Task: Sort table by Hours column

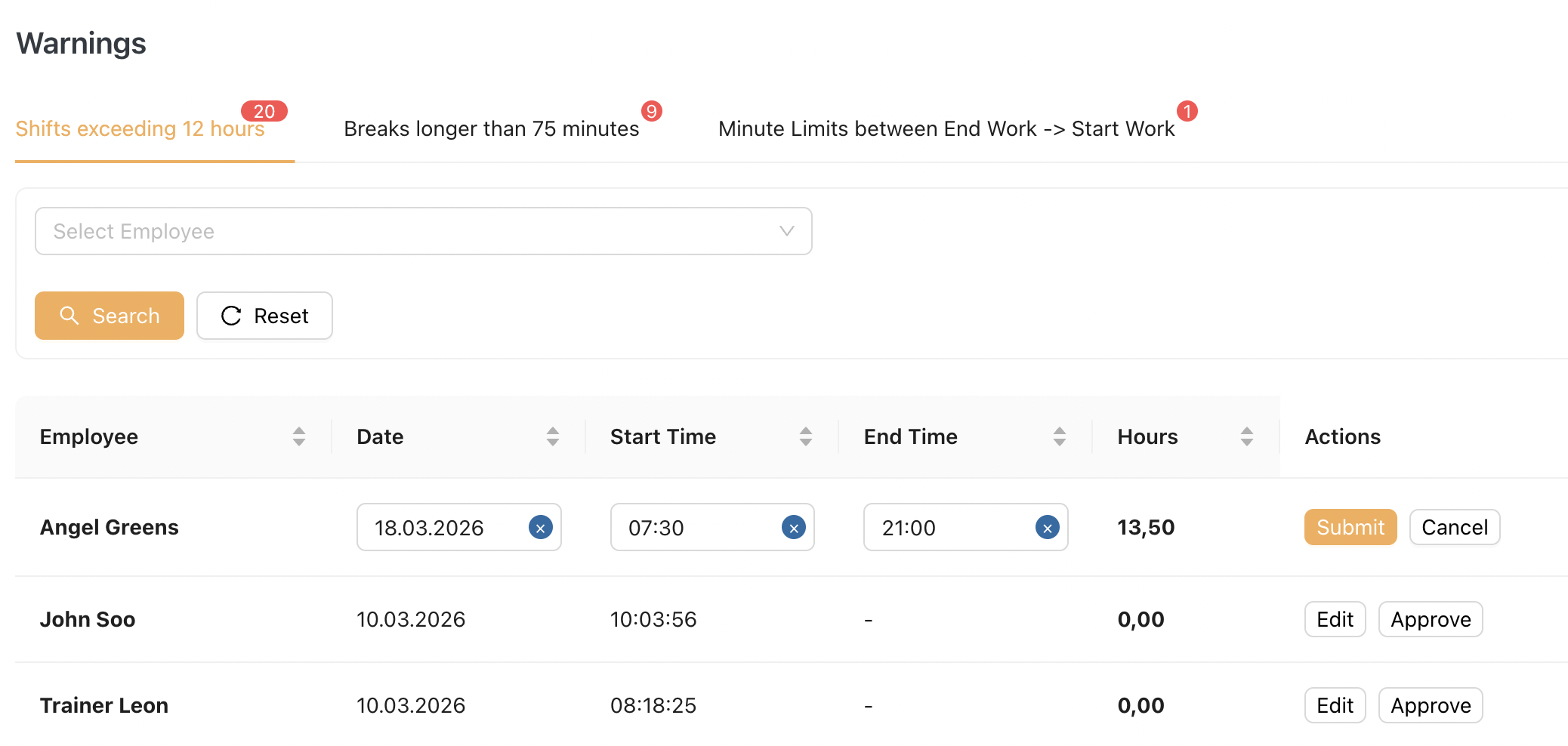Action: pos(1247,436)
